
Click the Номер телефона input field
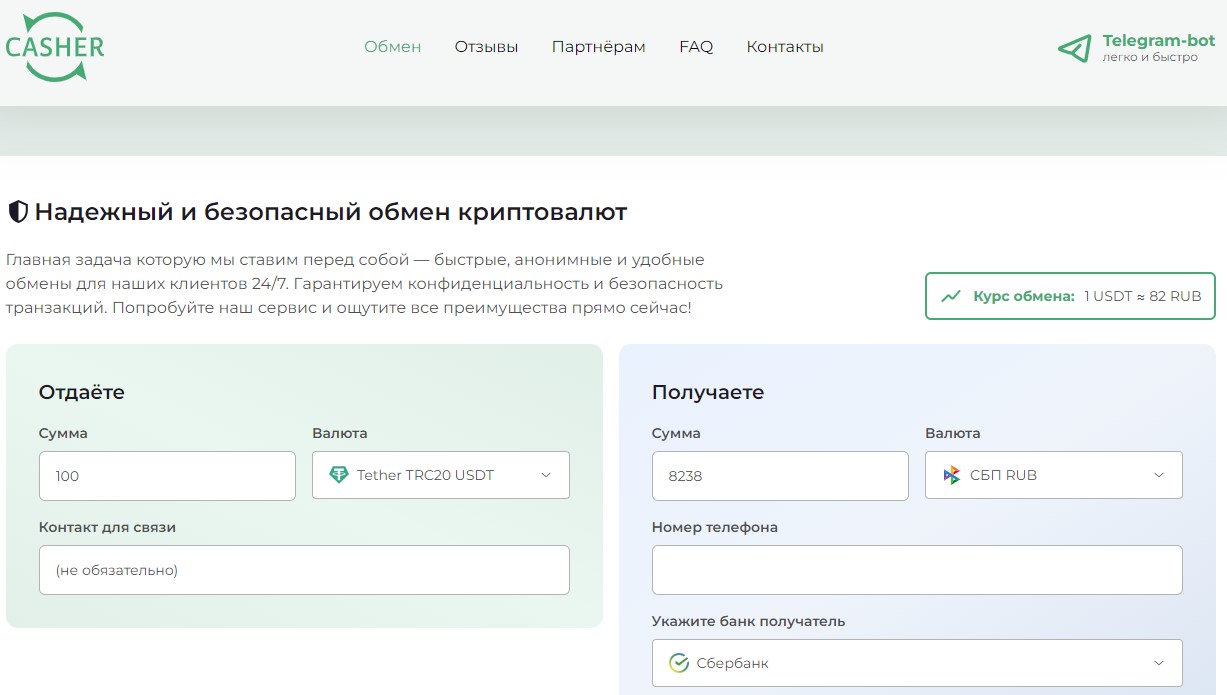tap(916, 570)
